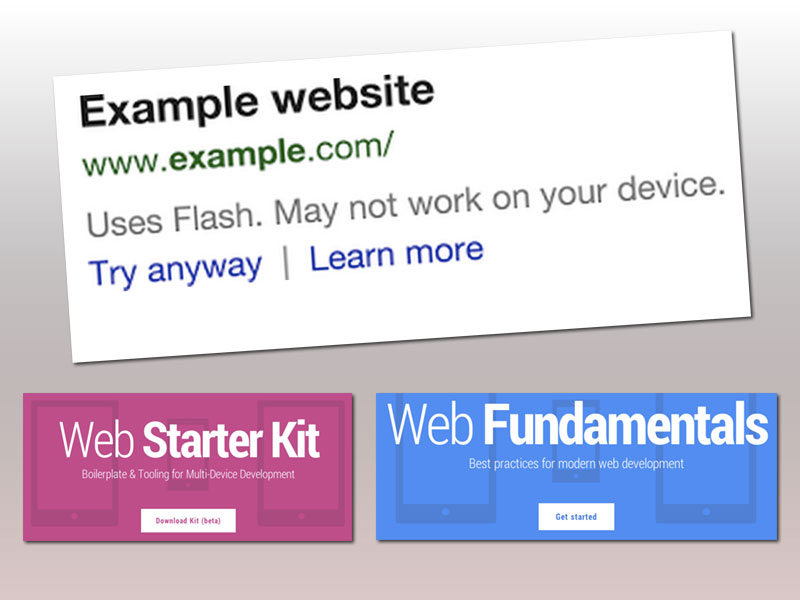Image resolution: width=800 pixels, height=600 pixels.
Task: Select the Web Starter Kit heading
Action: (189, 440)
